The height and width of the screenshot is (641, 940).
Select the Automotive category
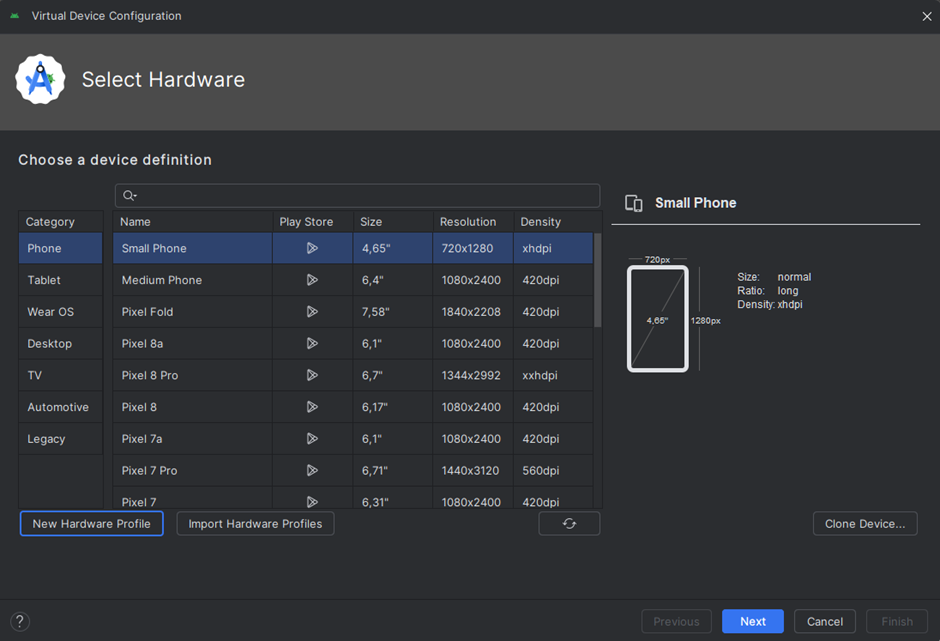(x=61, y=407)
